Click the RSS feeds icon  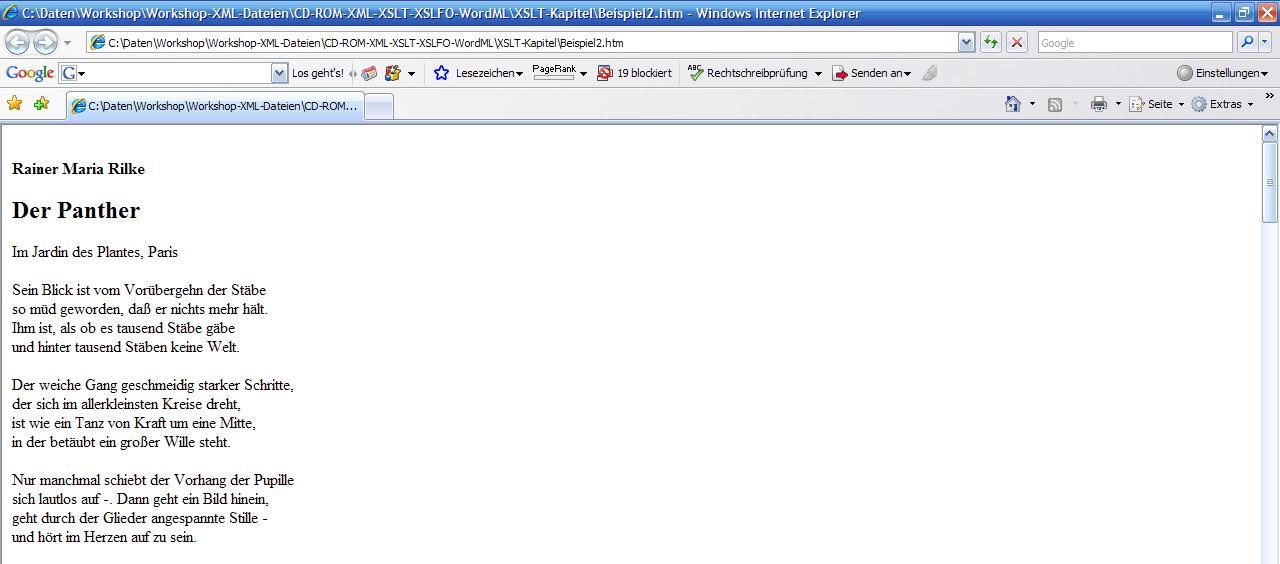1054,104
